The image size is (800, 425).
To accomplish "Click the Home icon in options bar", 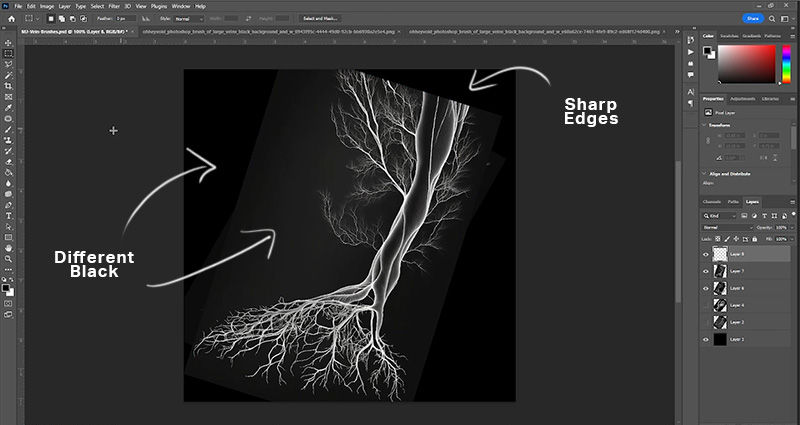I will [x=12, y=18].
